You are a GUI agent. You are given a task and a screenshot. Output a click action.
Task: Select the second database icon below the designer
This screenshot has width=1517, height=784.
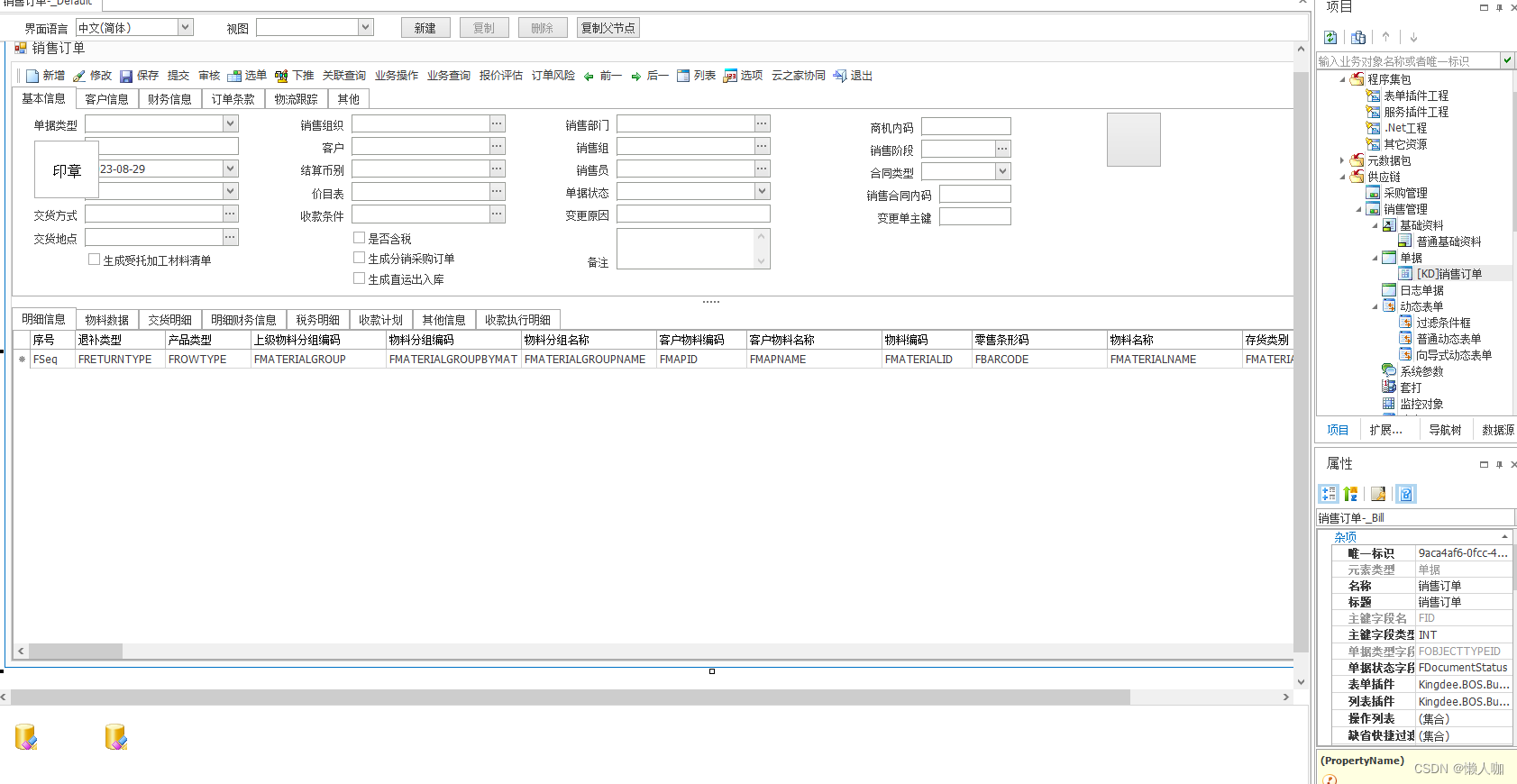click(116, 737)
